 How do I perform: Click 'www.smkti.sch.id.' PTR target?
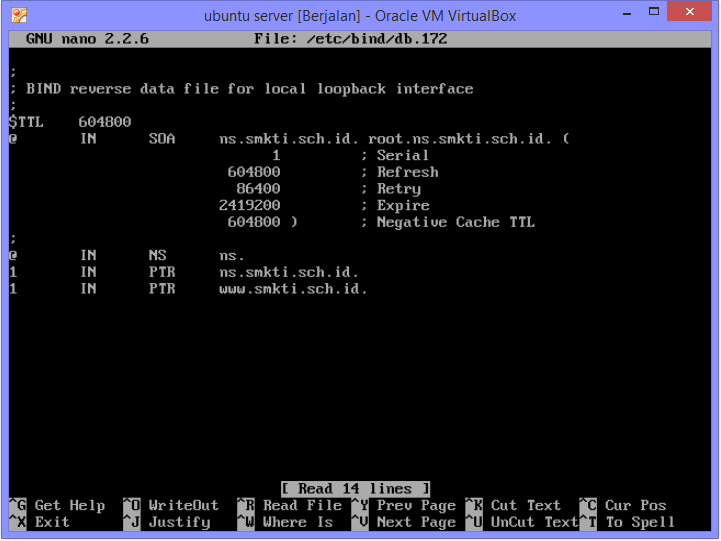coord(293,289)
